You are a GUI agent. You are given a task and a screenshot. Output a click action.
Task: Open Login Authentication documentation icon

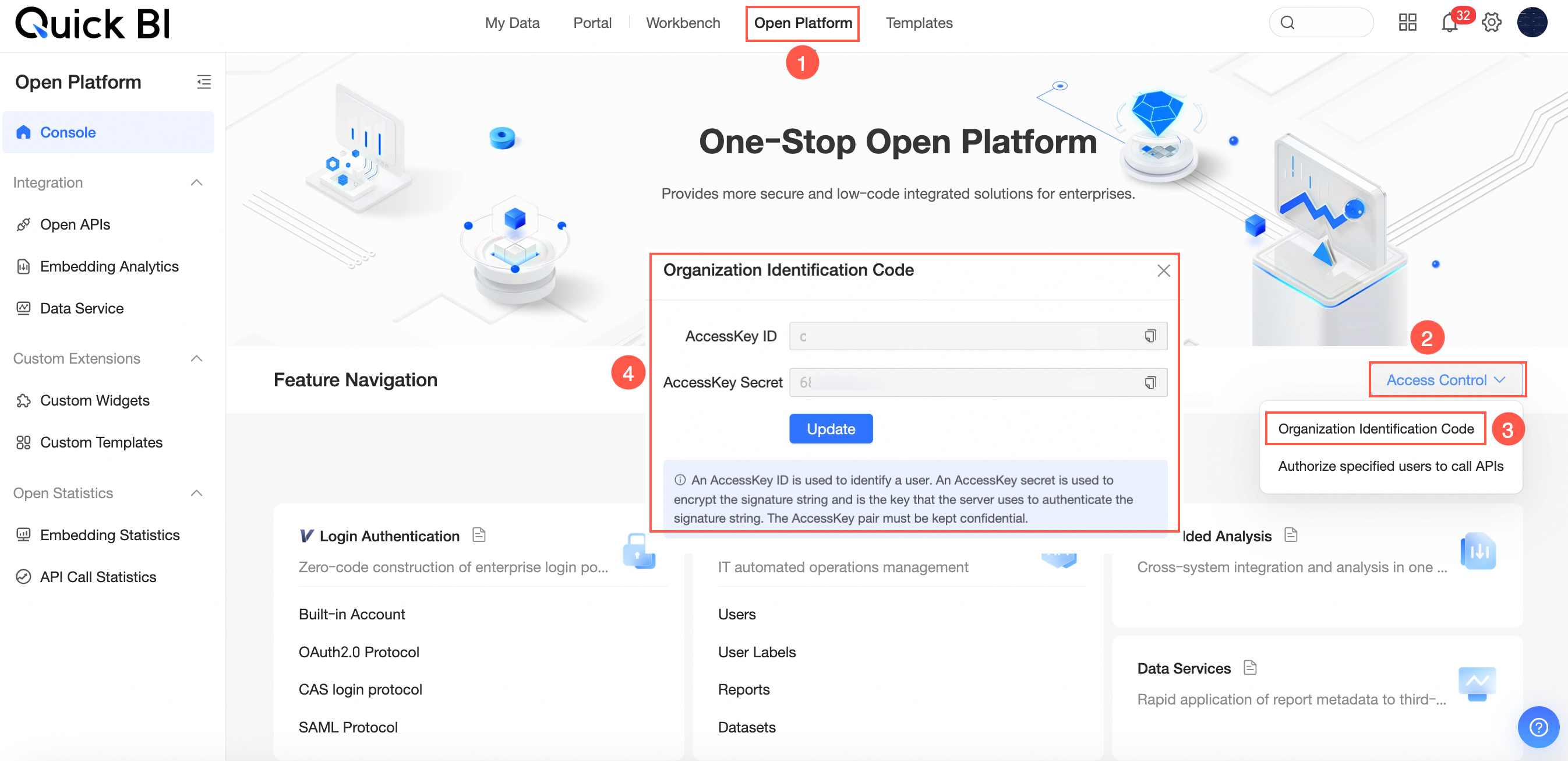479,534
